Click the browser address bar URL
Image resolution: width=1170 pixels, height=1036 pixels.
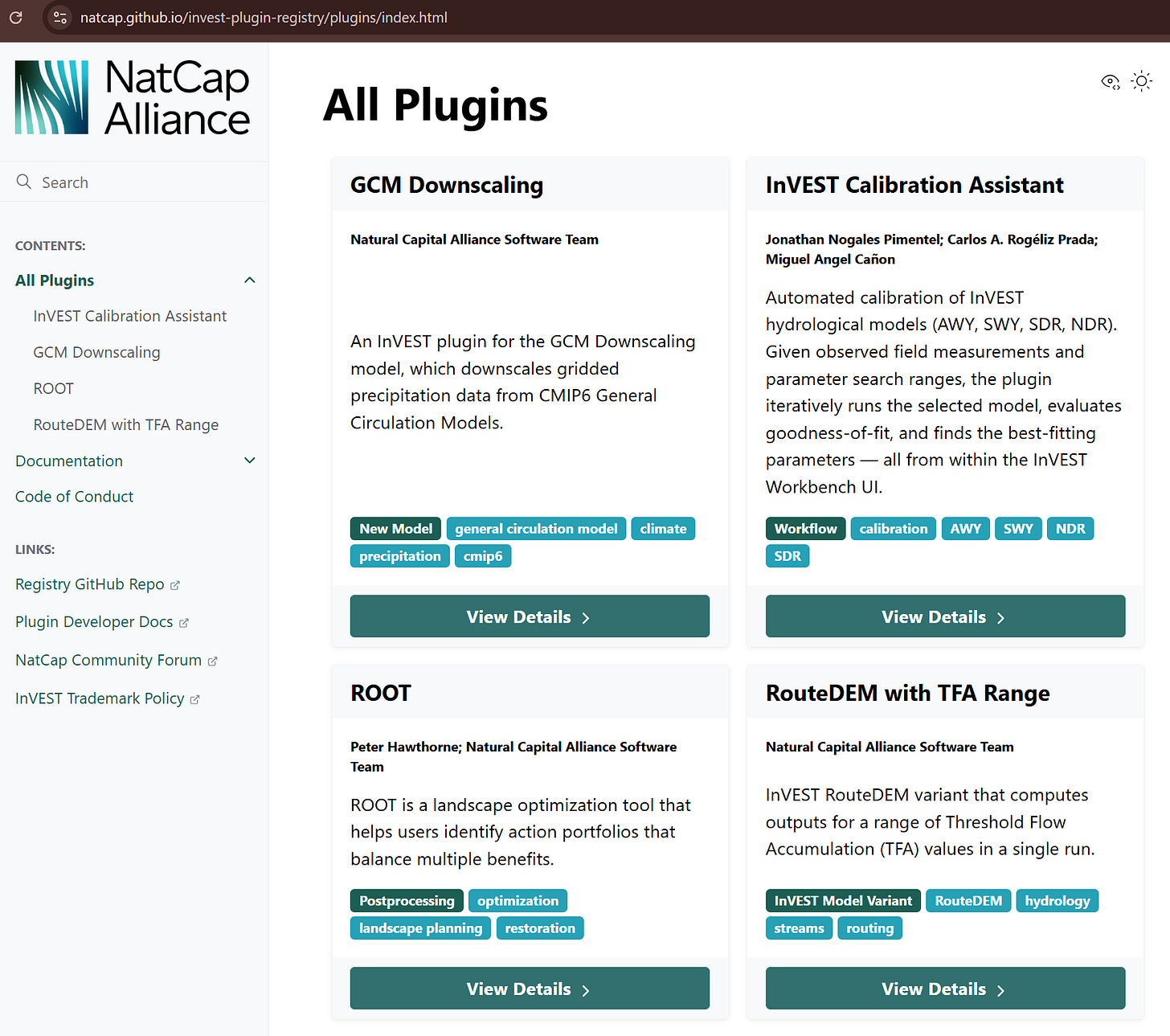pos(264,17)
